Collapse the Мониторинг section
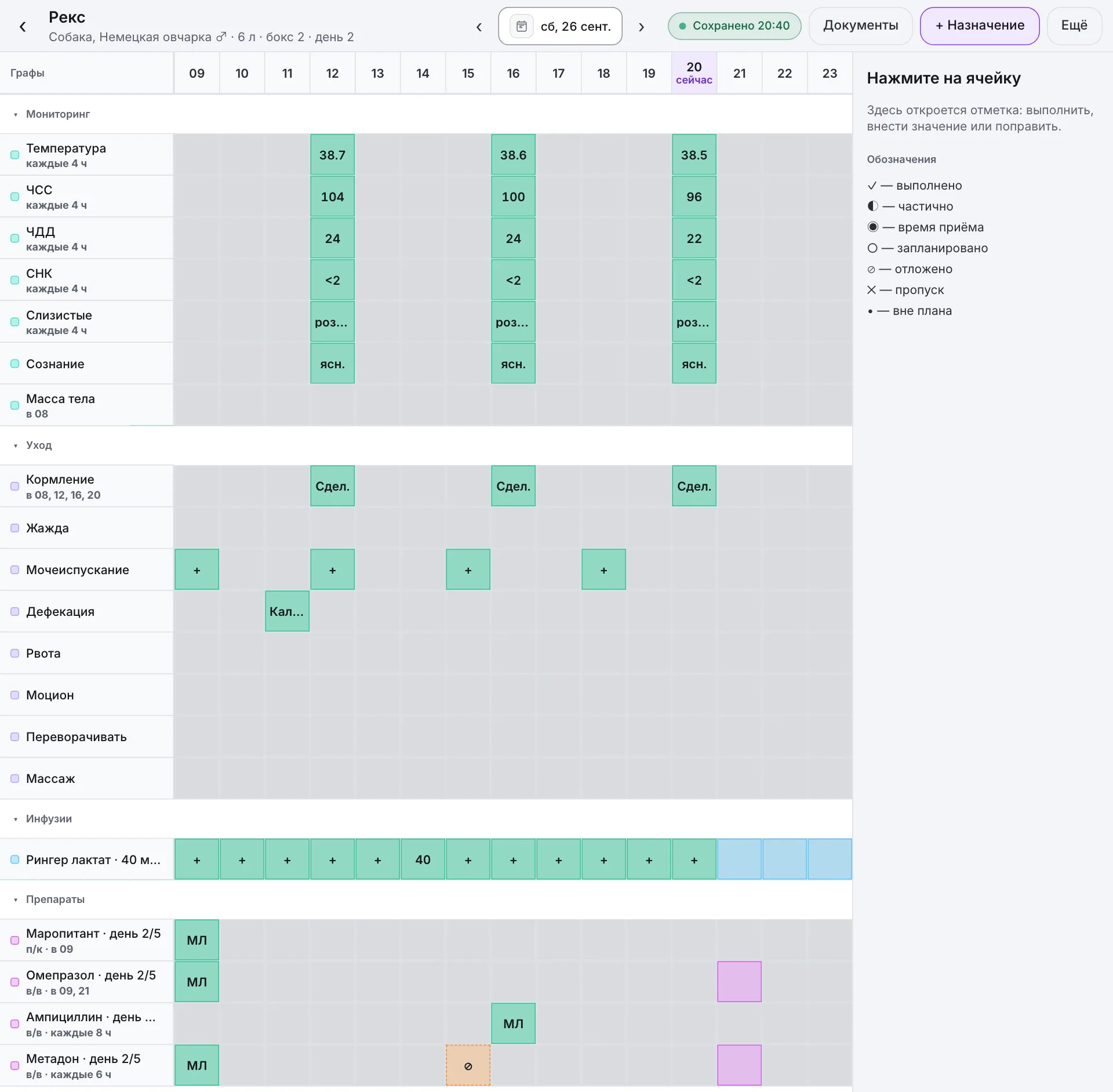 [x=16, y=114]
